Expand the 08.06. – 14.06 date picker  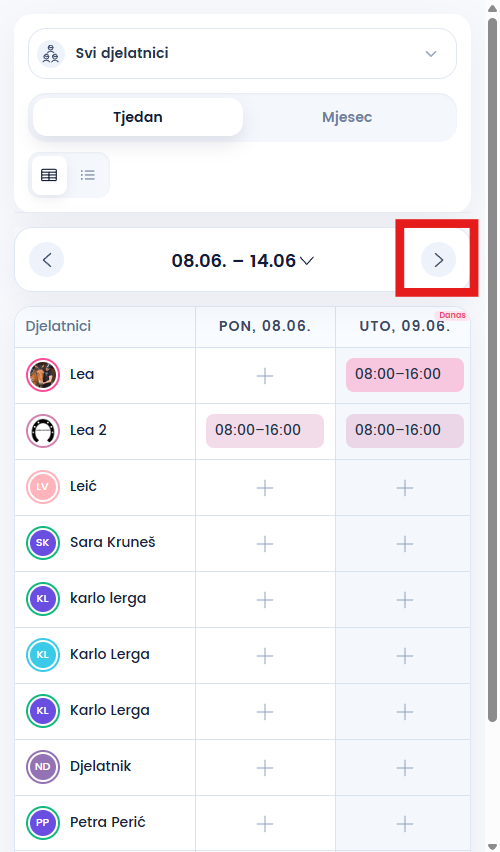pyautogui.click(x=242, y=260)
